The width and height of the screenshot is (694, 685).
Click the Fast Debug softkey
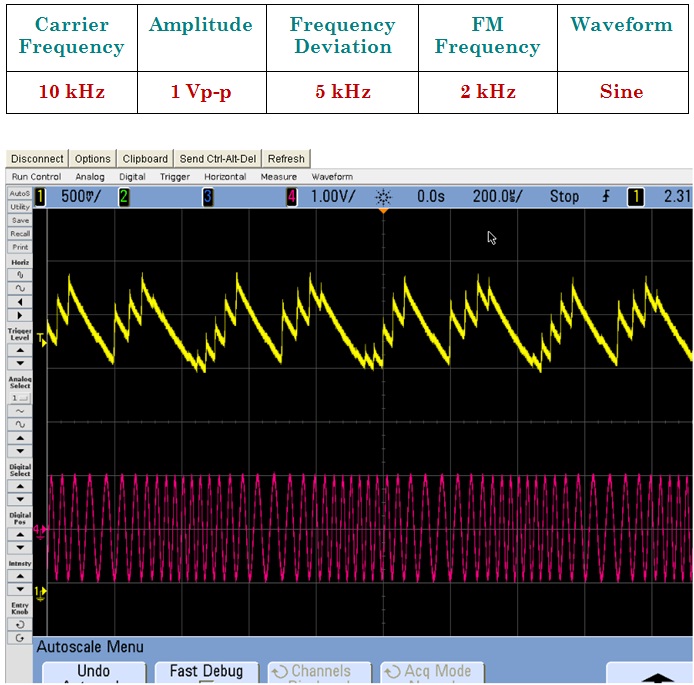point(206,673)
